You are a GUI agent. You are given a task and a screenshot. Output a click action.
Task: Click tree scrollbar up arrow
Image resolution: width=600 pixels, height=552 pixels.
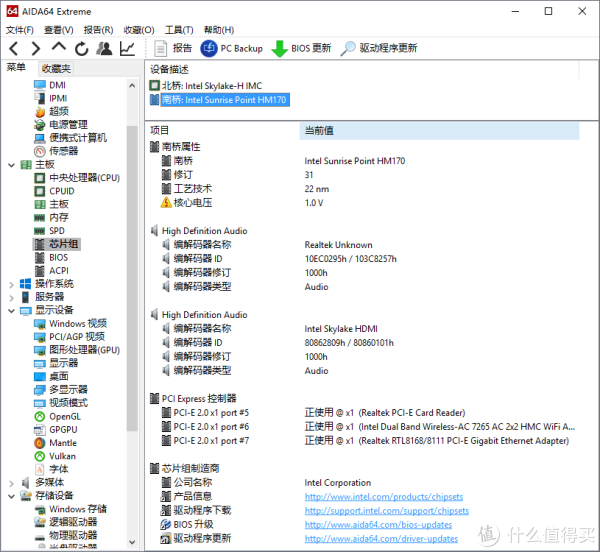click(x=132, y=86)
